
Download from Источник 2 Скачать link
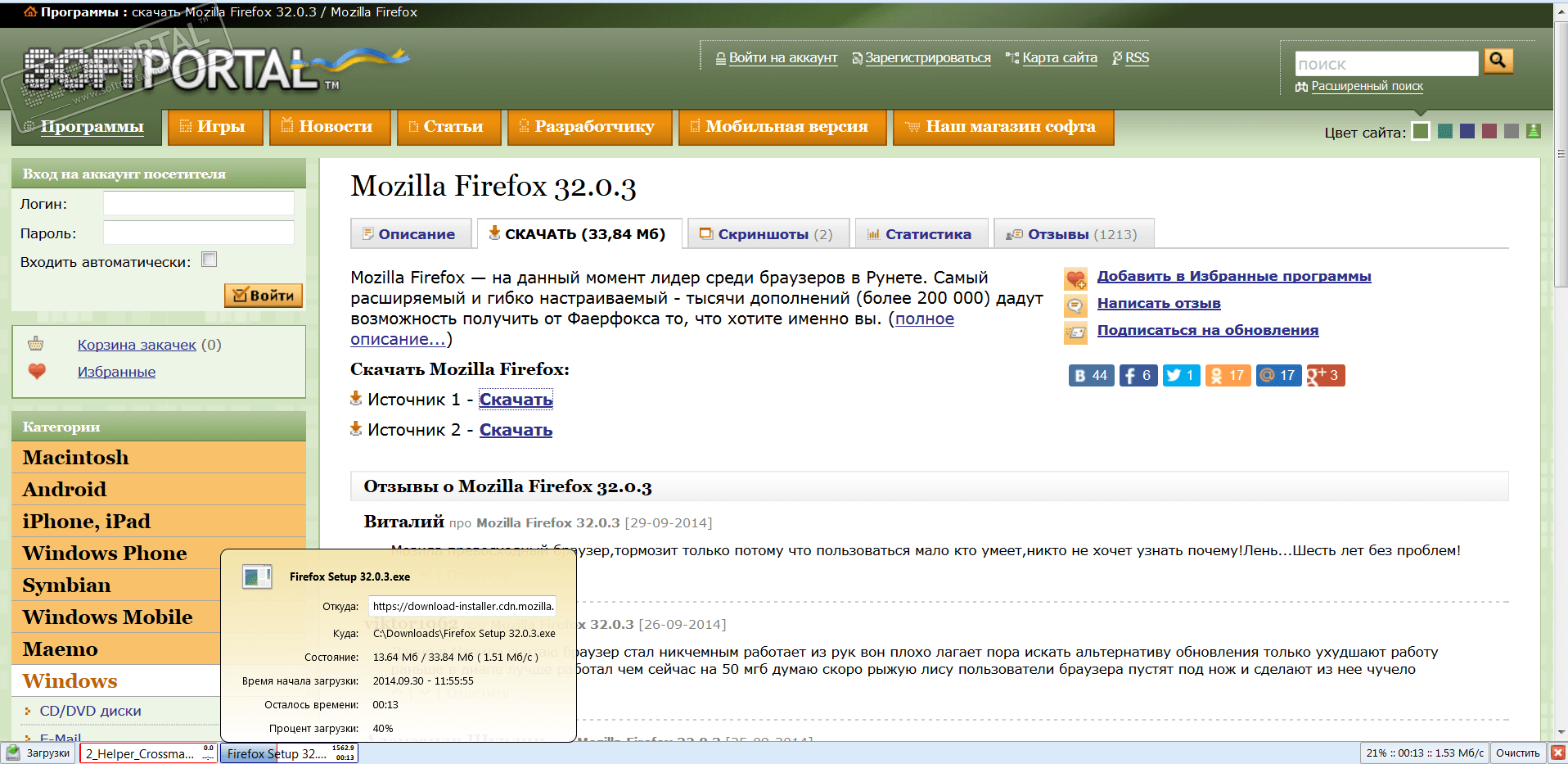pyautogui.click(x=516, y=430)
